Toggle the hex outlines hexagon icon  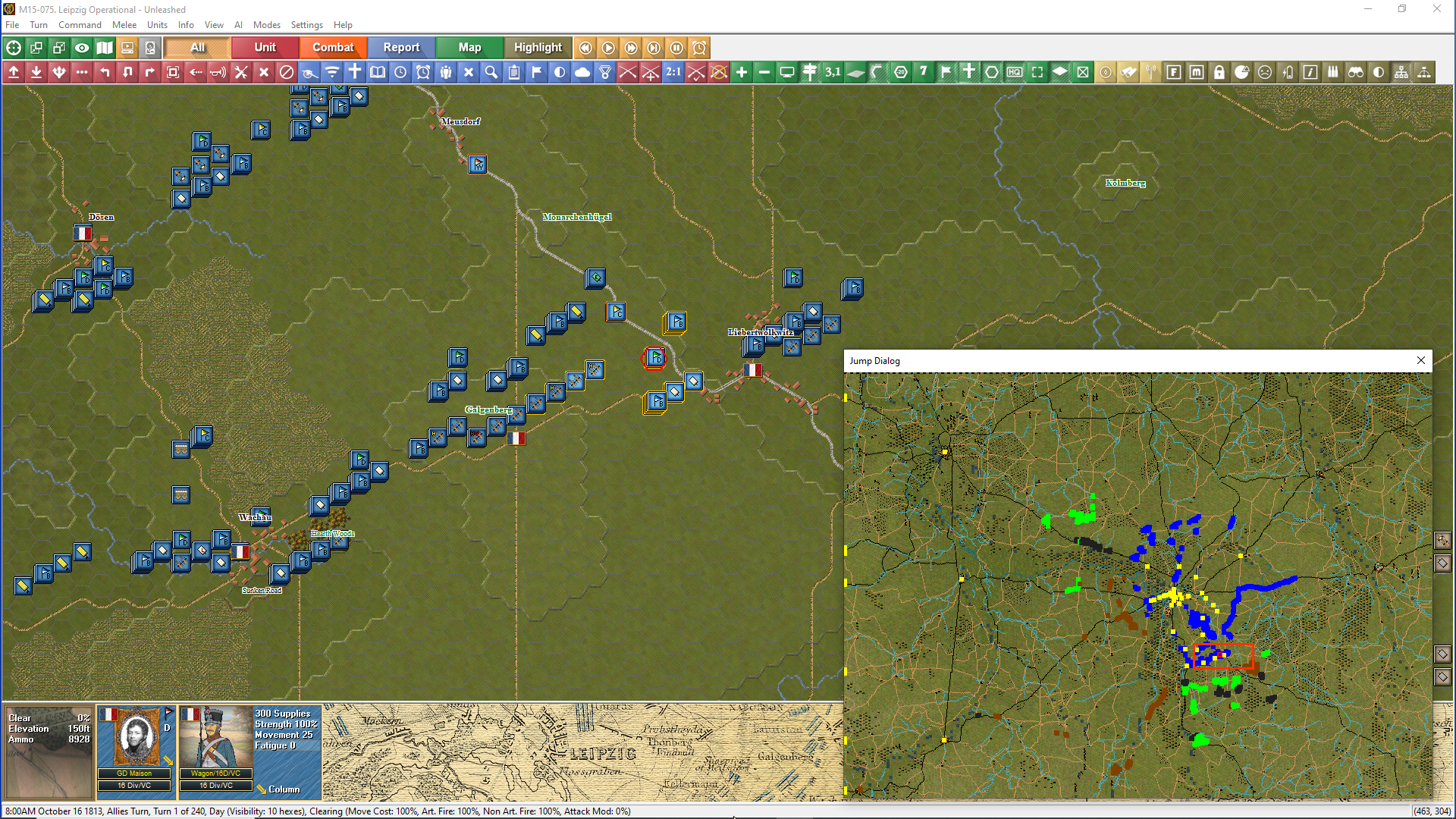click(992, 72)
